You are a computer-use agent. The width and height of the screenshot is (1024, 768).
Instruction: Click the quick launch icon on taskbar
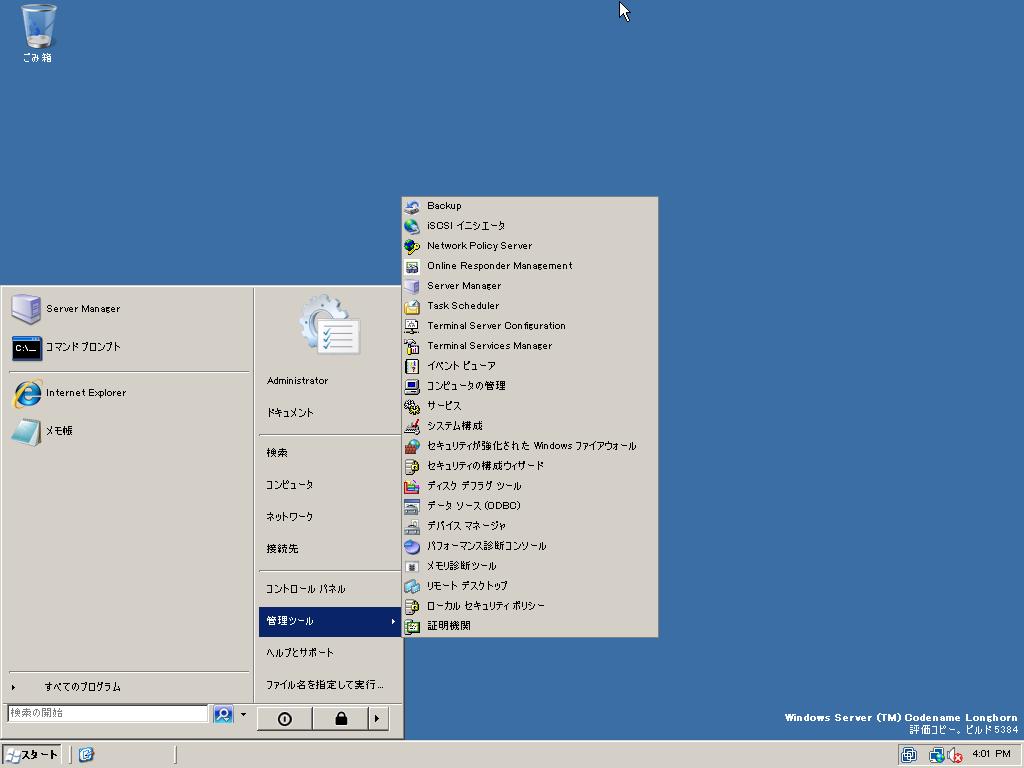[x=86, y=755]
